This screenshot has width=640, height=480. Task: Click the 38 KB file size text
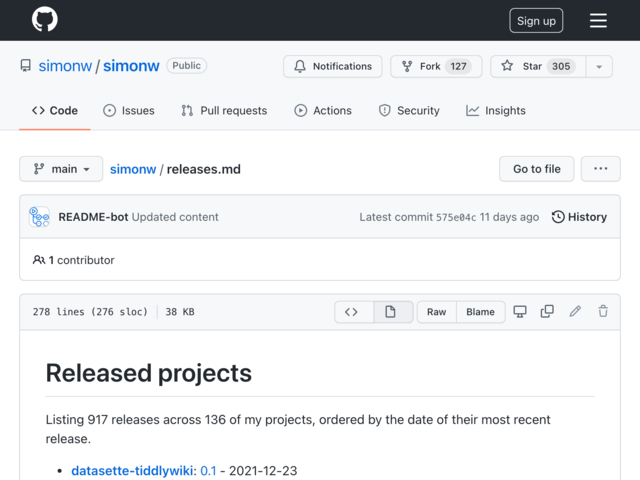point(180,312)
